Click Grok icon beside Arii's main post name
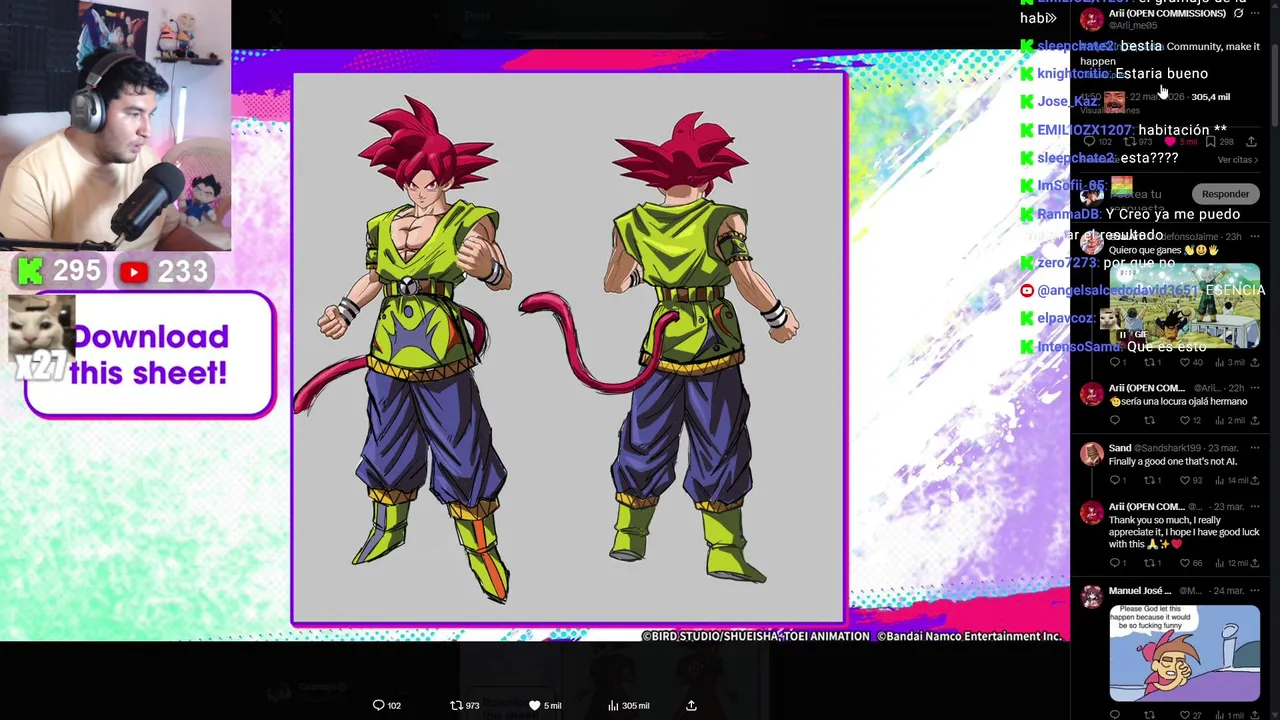 [1238, 13]
